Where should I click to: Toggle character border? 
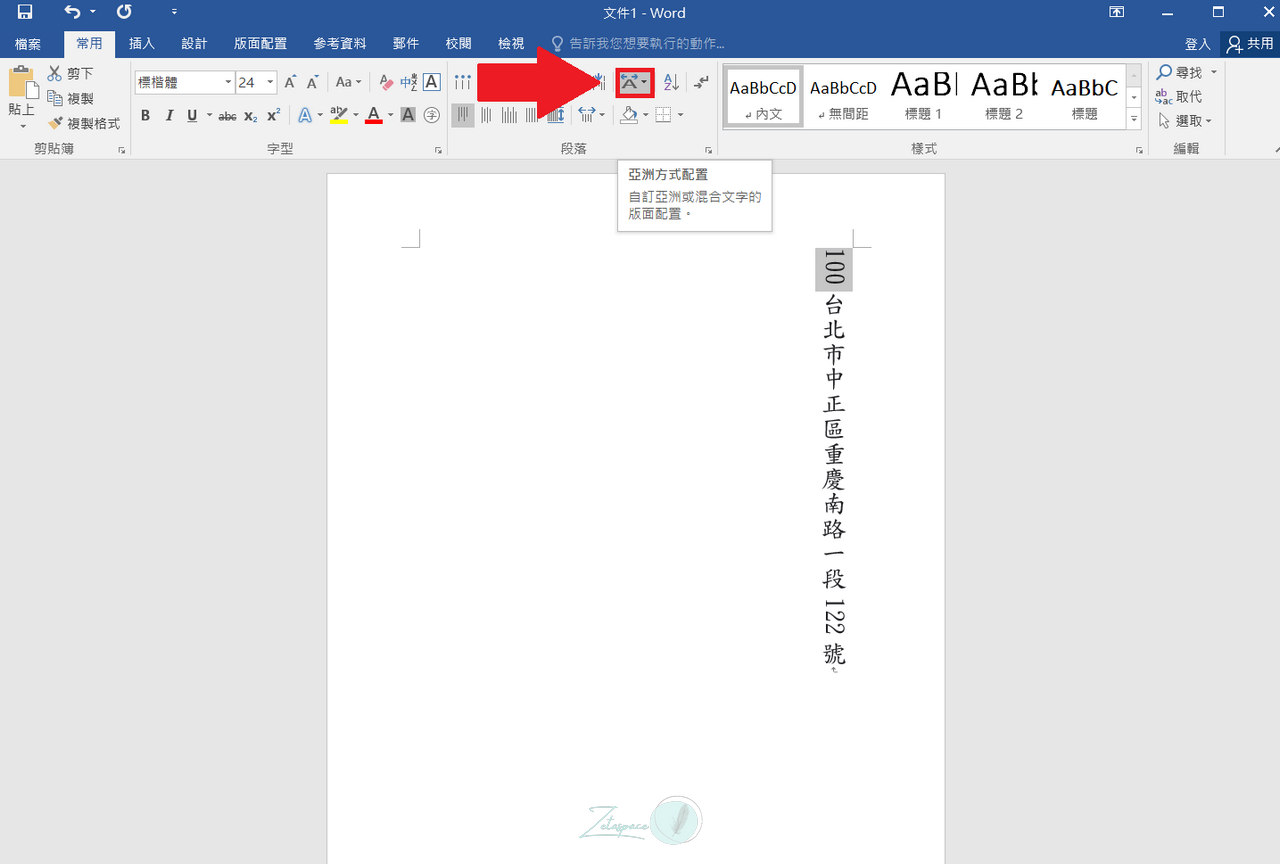tap(431, 83)
